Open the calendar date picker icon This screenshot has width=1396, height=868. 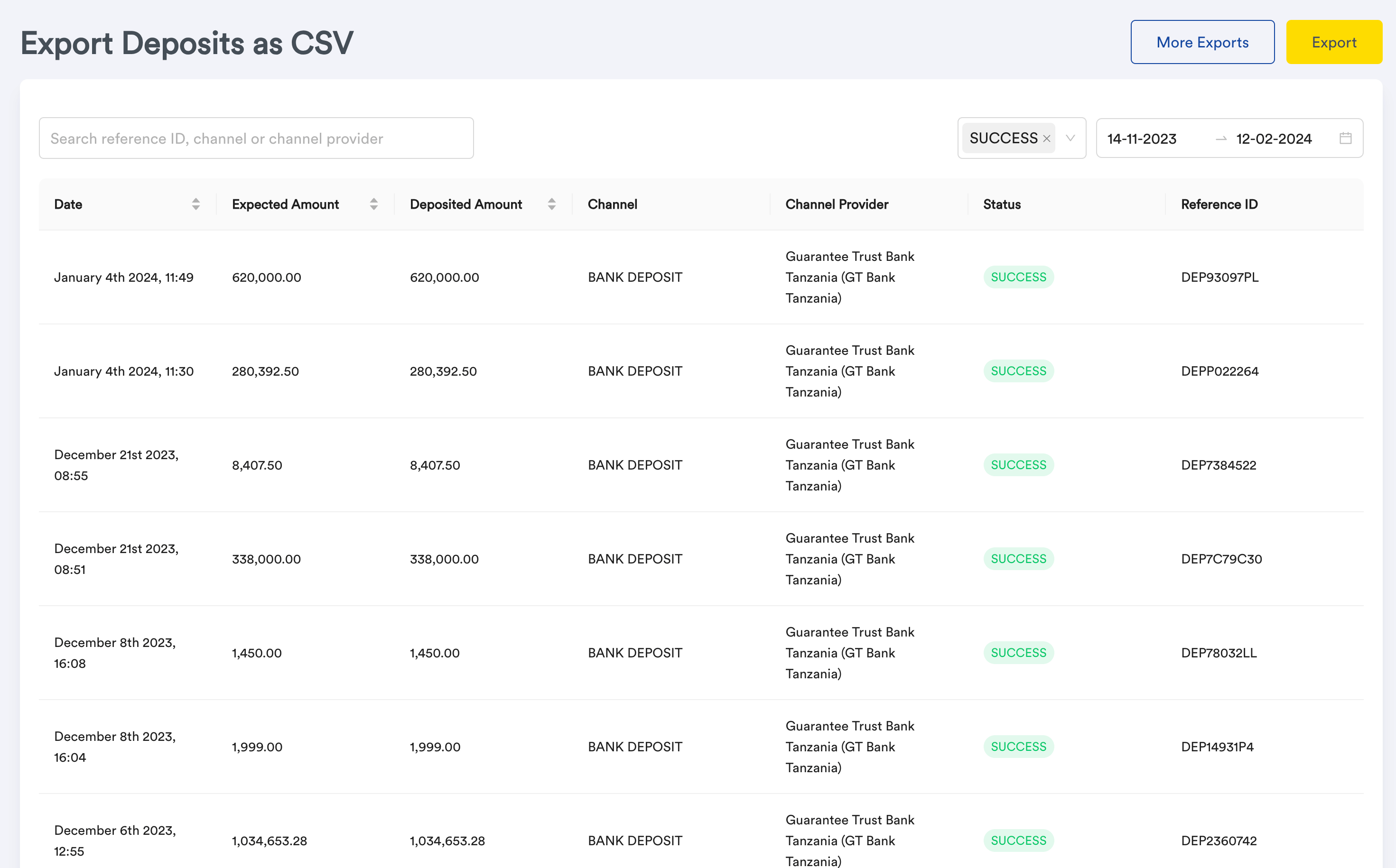coord(1346,139)
